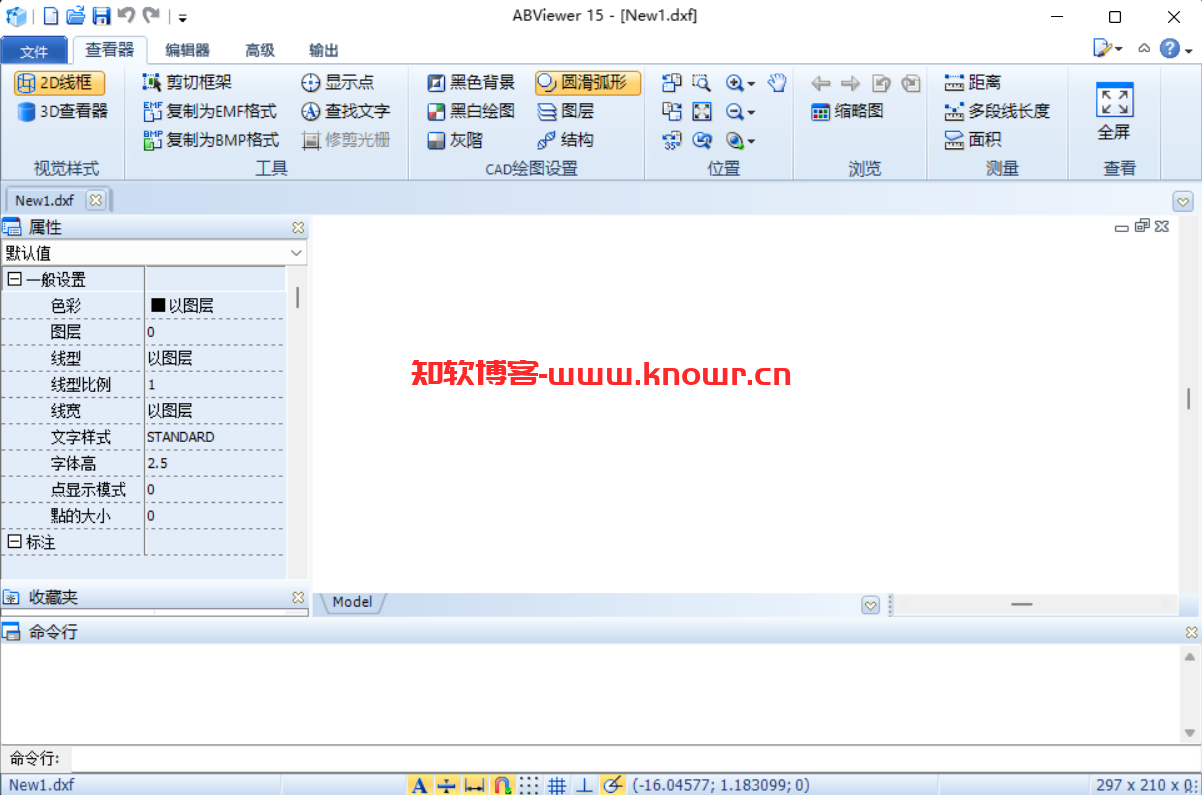
Task: Switch to the 编辑器 ribbon tab
Action: (187, 51)
